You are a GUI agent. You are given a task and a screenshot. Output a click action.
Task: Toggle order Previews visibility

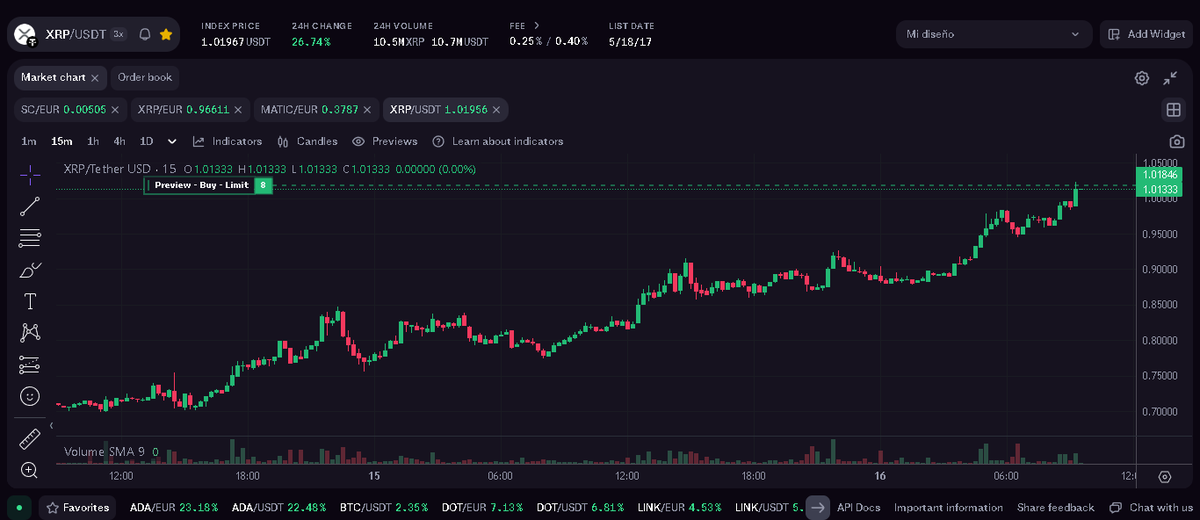click(x=385, y=141)
